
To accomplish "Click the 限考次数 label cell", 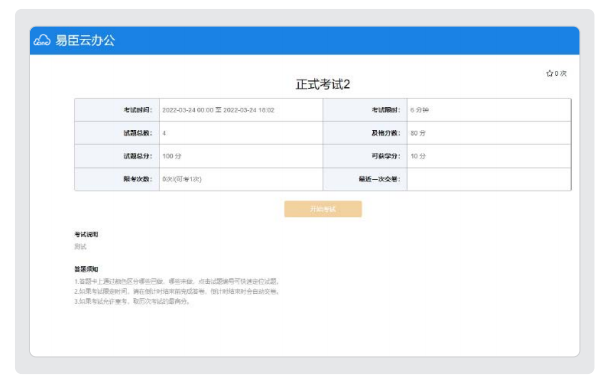I will point(117,179).
